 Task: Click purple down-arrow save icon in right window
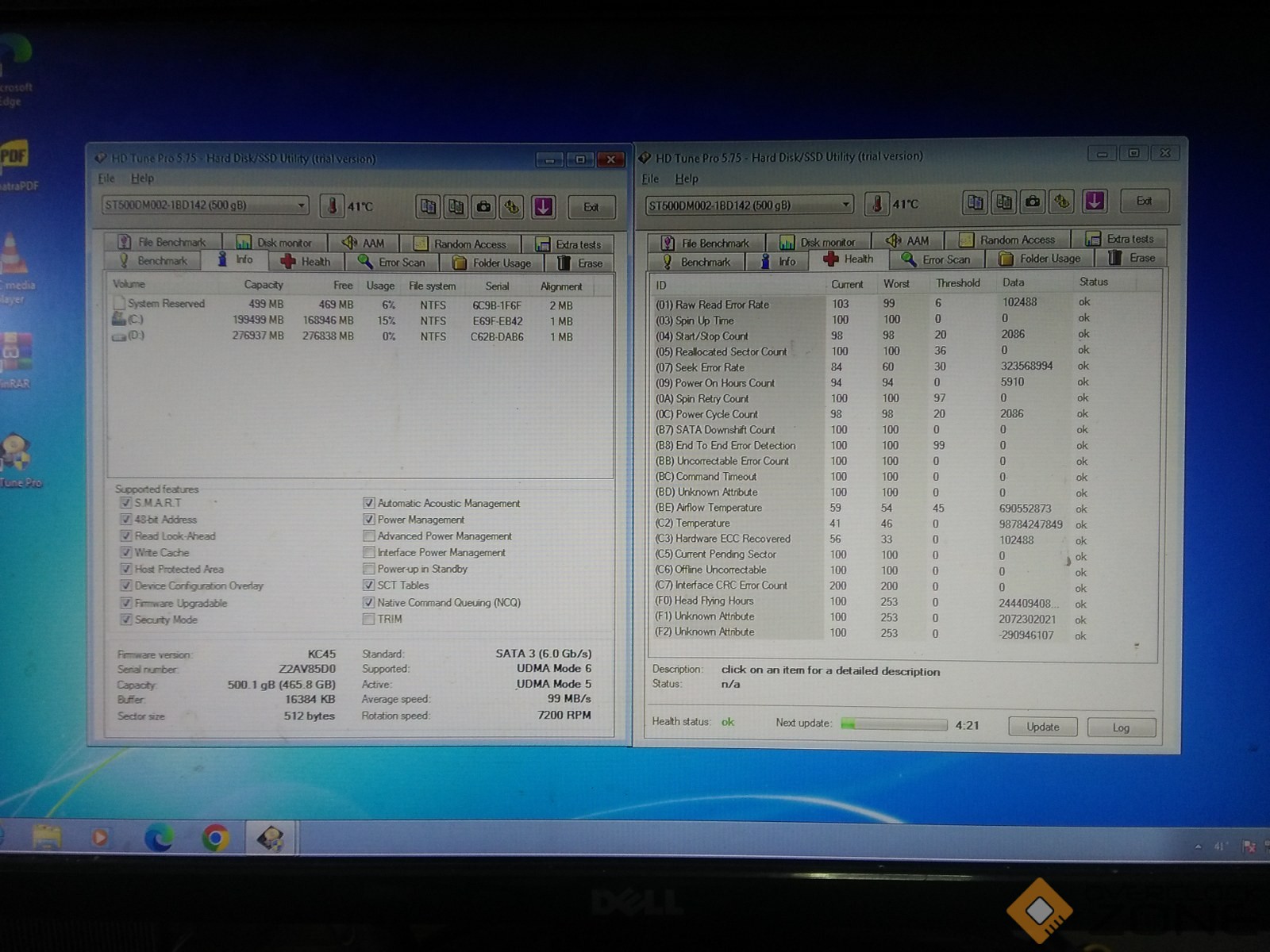coord(1095,202)
